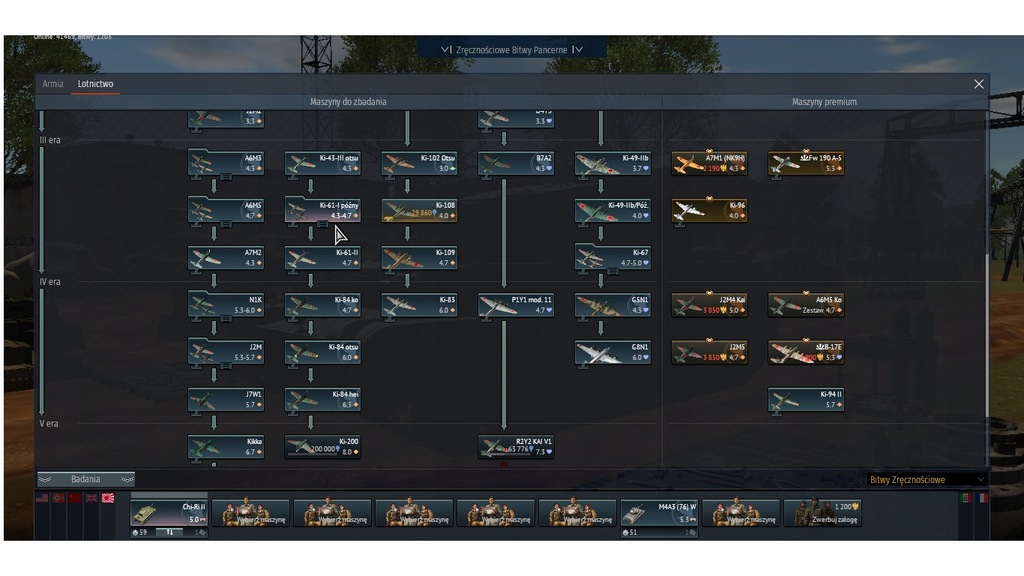Select the A6M5 aircraft card
This screenshot has height=576, width=1024.
click(x=226, y=210)
